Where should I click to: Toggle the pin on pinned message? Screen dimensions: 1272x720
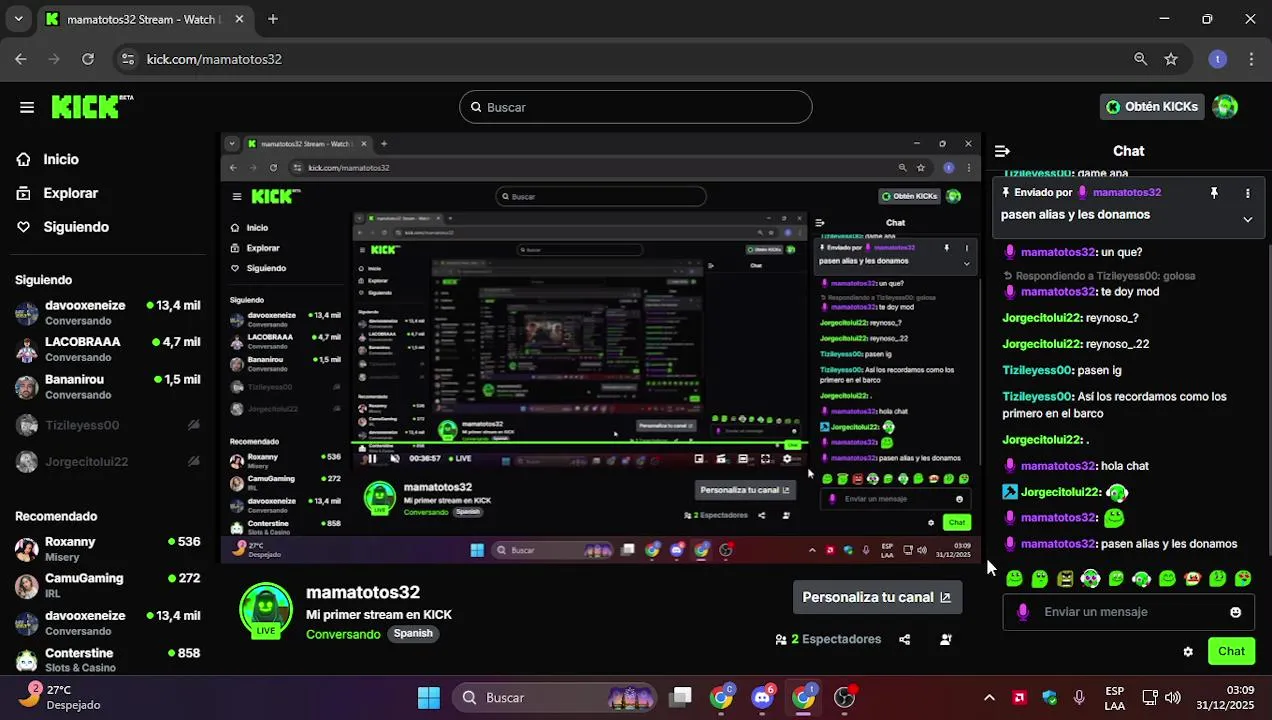pos(1214,193)
